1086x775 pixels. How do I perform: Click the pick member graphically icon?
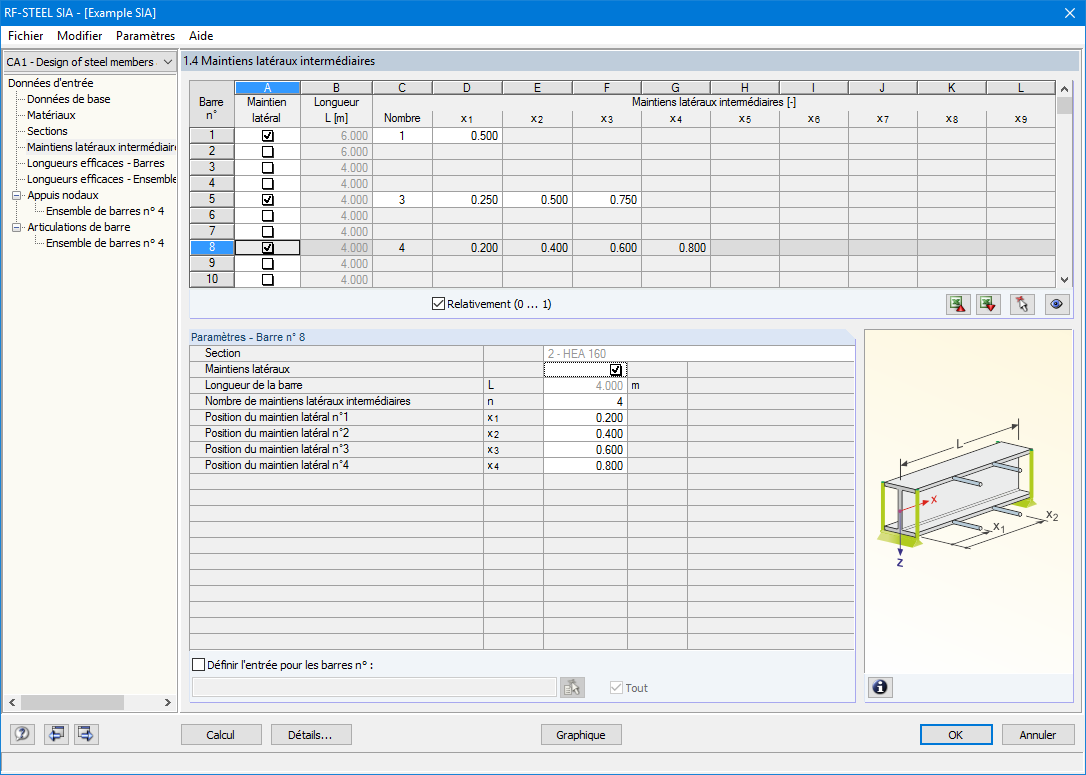[1022, 304]
